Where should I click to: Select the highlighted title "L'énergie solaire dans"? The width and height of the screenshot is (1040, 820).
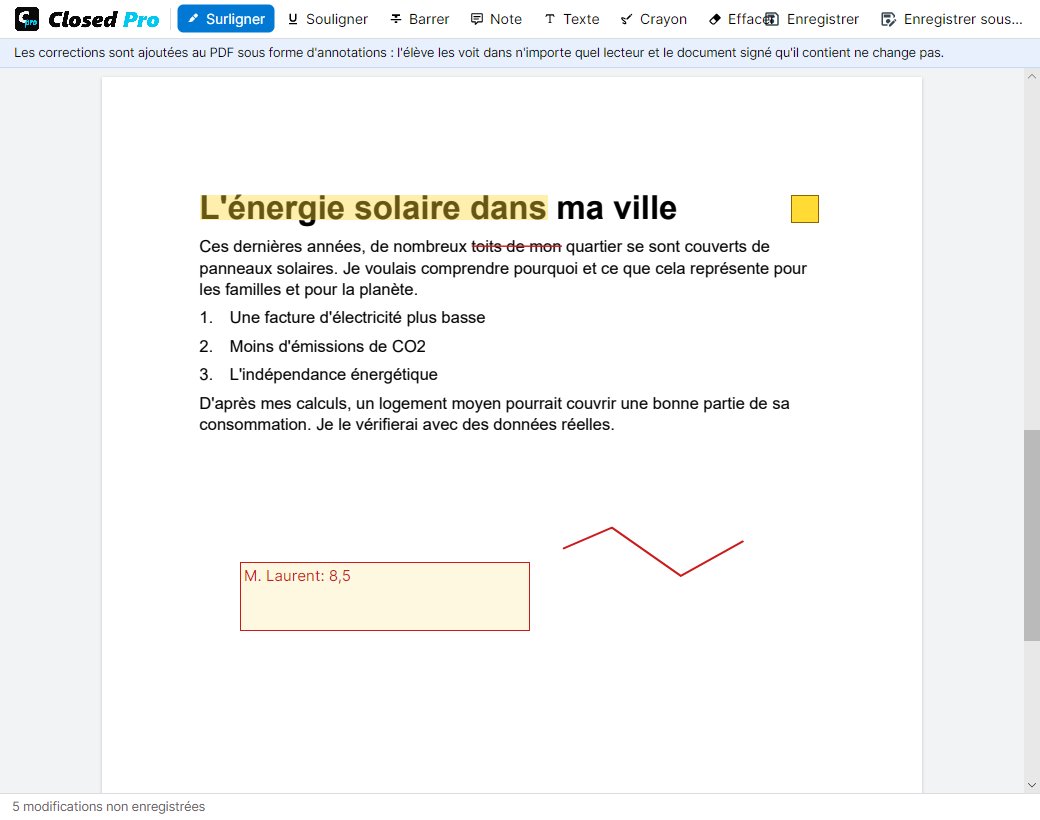click(373, 208)
